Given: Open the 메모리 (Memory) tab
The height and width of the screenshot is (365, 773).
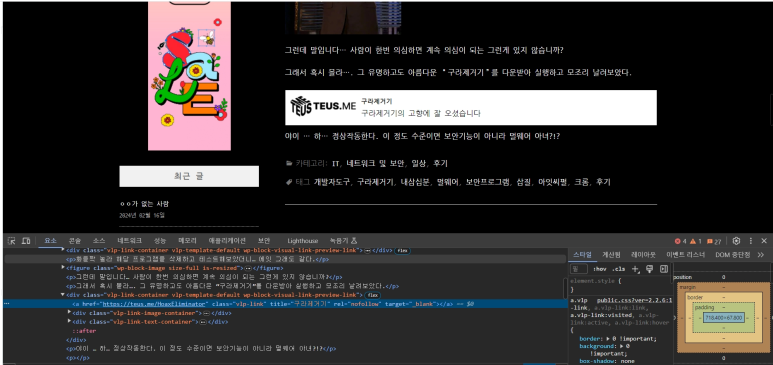Looking at the screenshot, I should point(187,241).
